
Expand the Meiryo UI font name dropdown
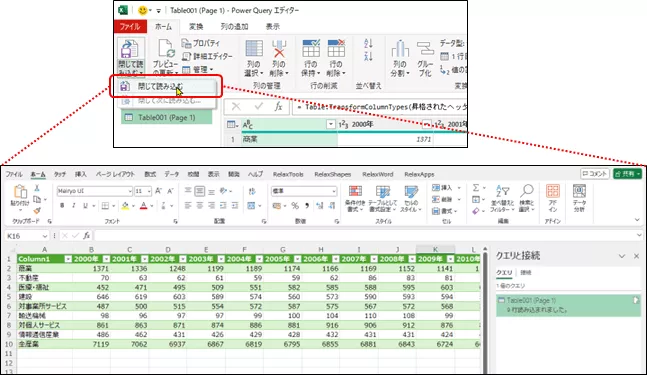tap(130, 191)
